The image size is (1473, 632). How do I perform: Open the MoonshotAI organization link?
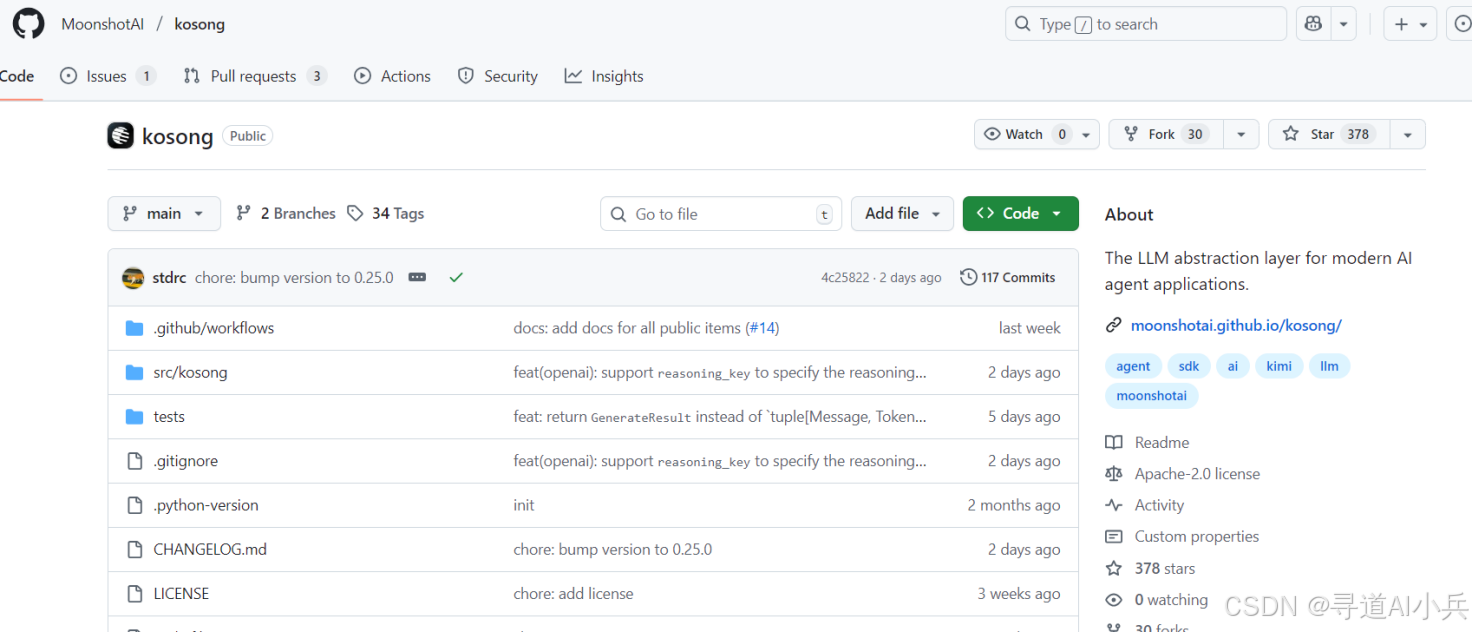[103, 24]
